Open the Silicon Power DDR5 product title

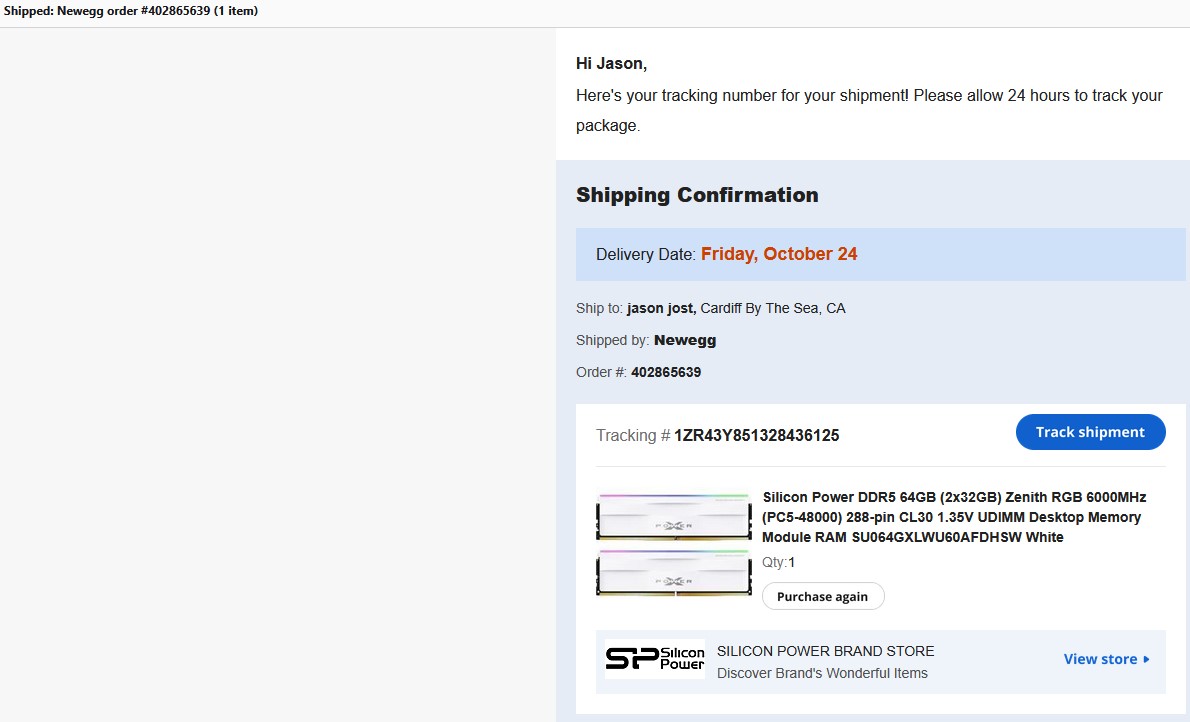click(x=953, y=517)
